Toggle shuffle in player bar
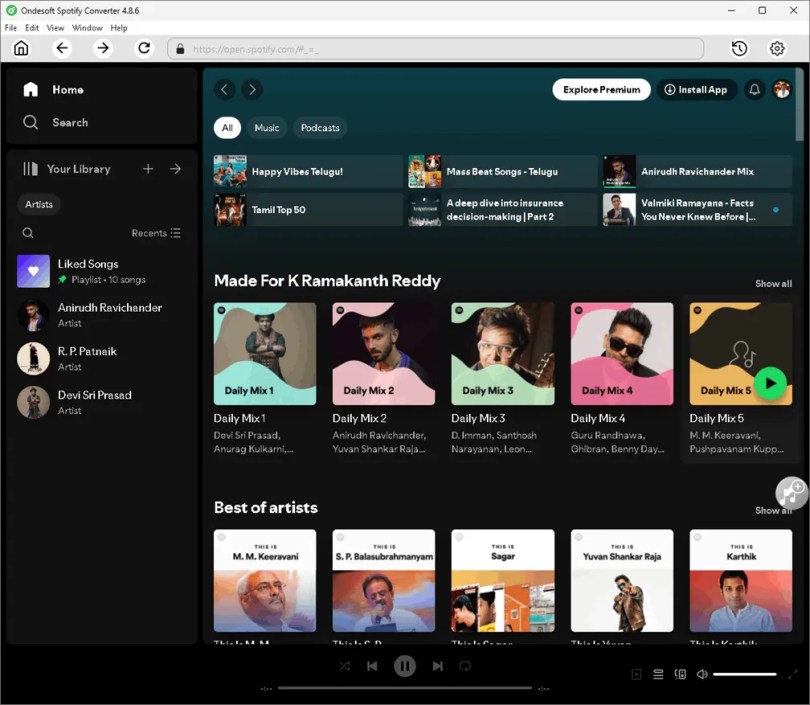810x705 pixels. point(345,666)
